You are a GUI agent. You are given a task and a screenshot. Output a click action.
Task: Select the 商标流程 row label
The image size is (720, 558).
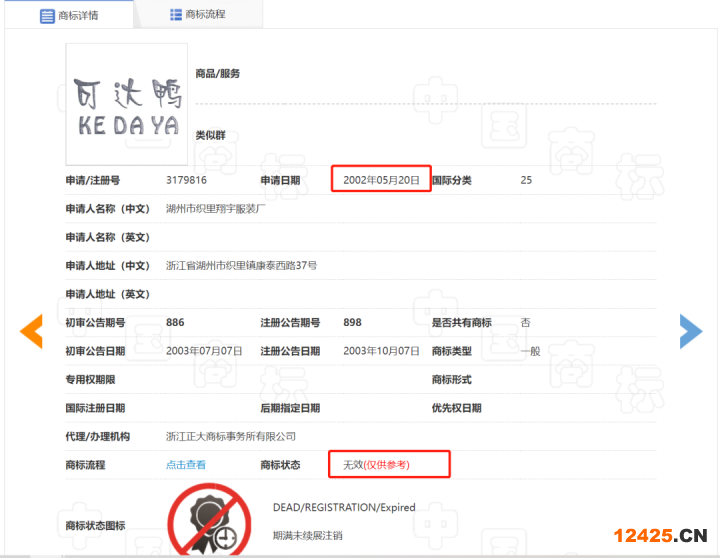coord(85,465)
